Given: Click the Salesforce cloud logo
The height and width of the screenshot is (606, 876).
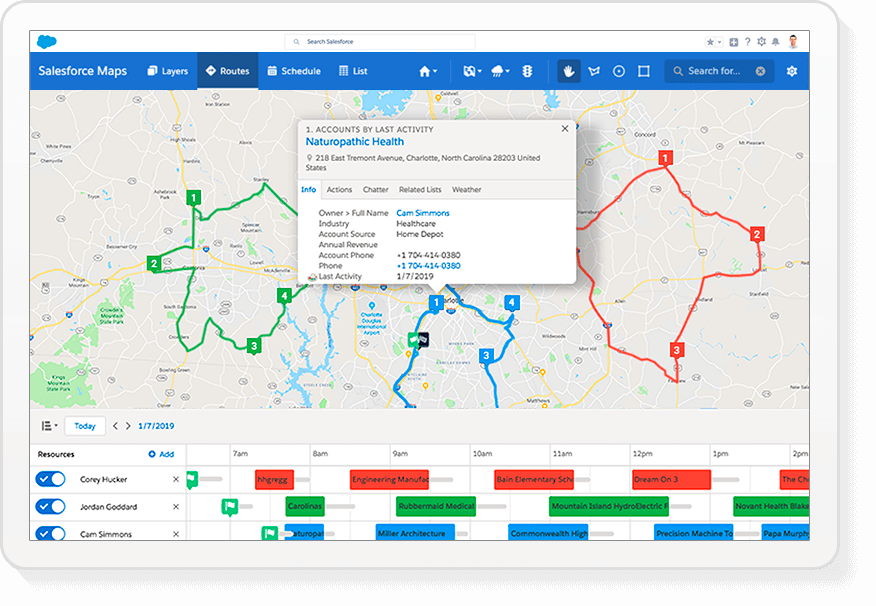Looking at the screenshot, I should click(47, 41).
